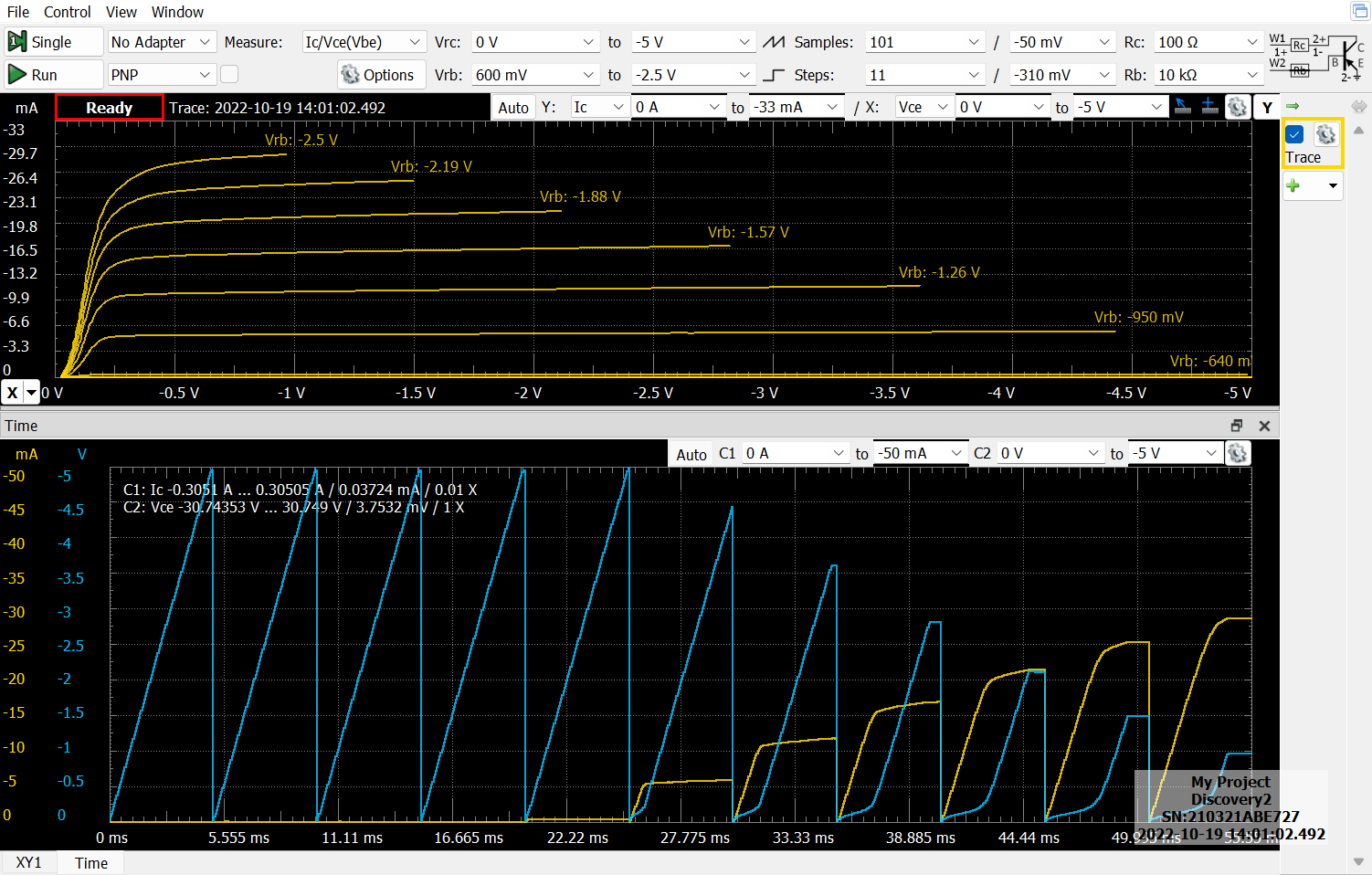1372x875 pixels.
Task: Click the green plus add-channel icon
Action: pyautogui.click(x=1293, y=185)
